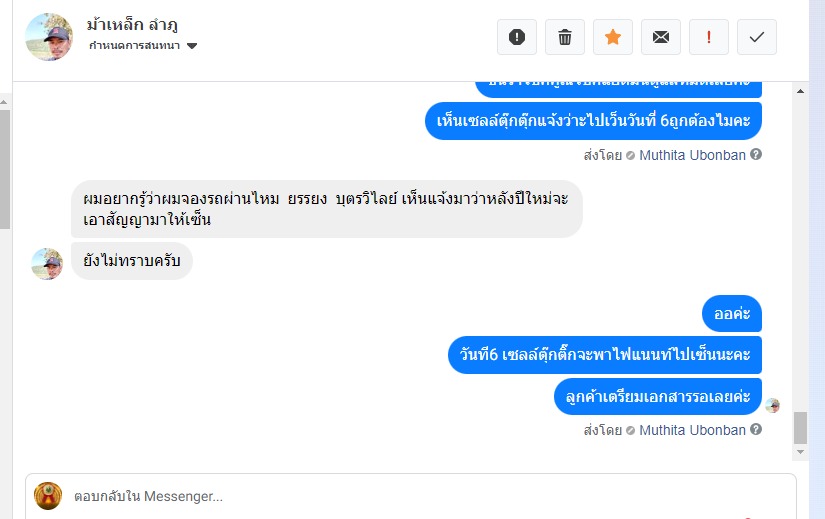Click the scrollbar down arrow
This screenshot has height=519, width=825.
[800, 452]
